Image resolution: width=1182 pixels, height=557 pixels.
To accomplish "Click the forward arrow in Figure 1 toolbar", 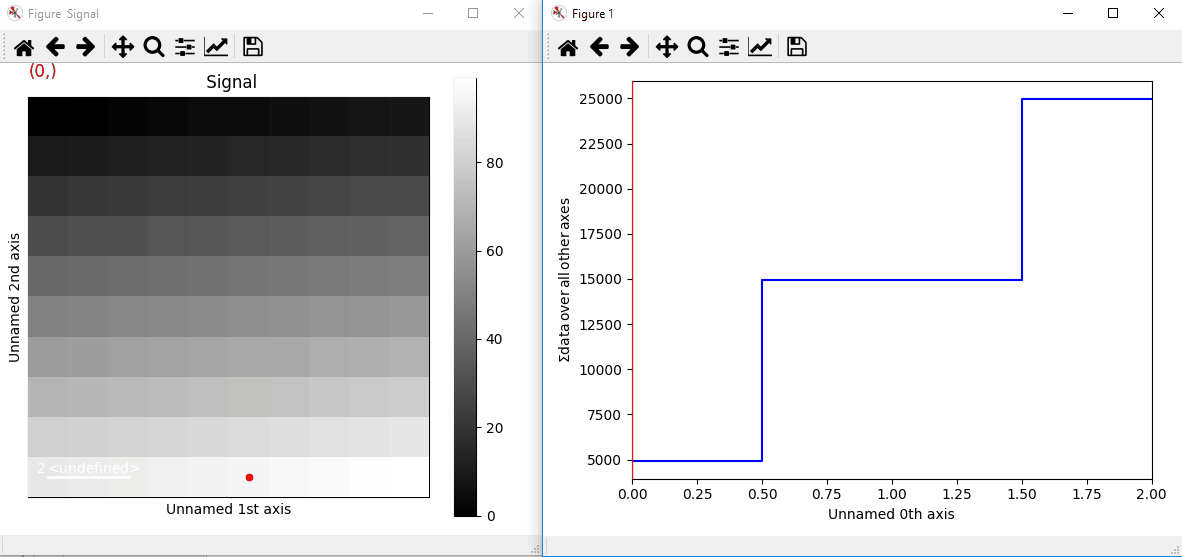I will 629,47.
